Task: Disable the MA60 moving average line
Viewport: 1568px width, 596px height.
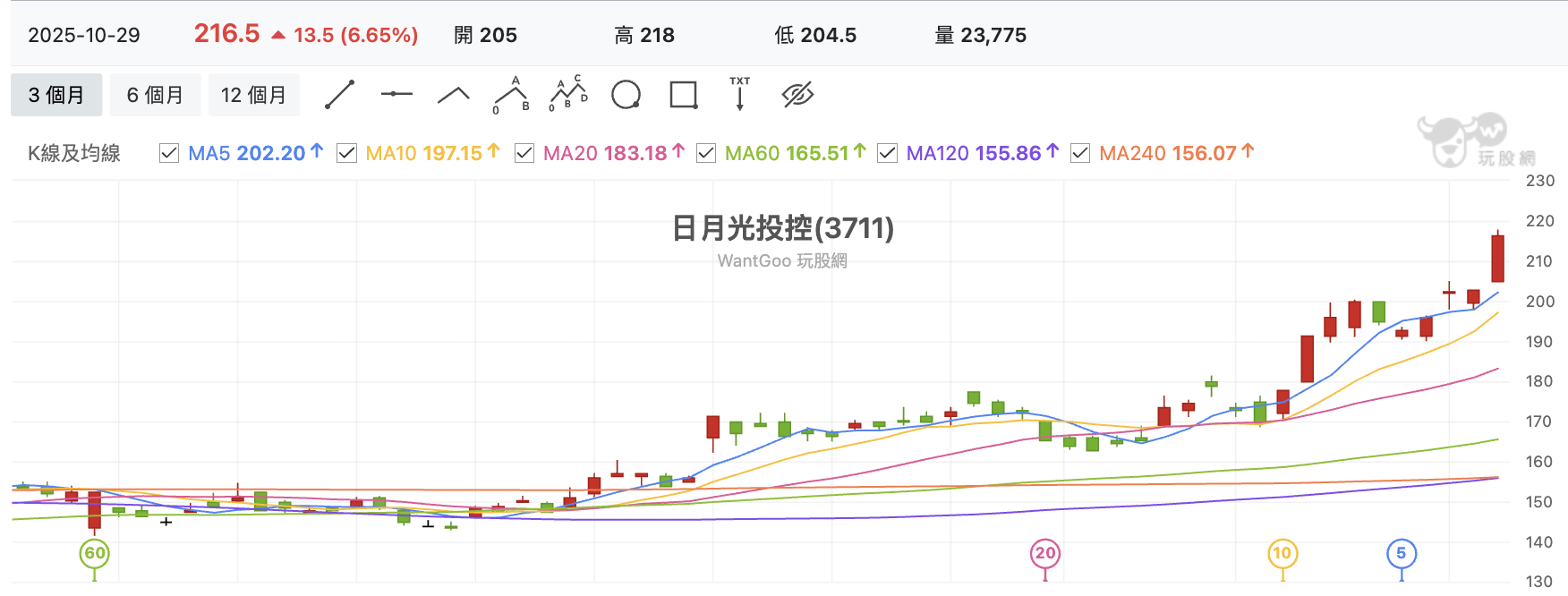Action: (x=706, y=153)
